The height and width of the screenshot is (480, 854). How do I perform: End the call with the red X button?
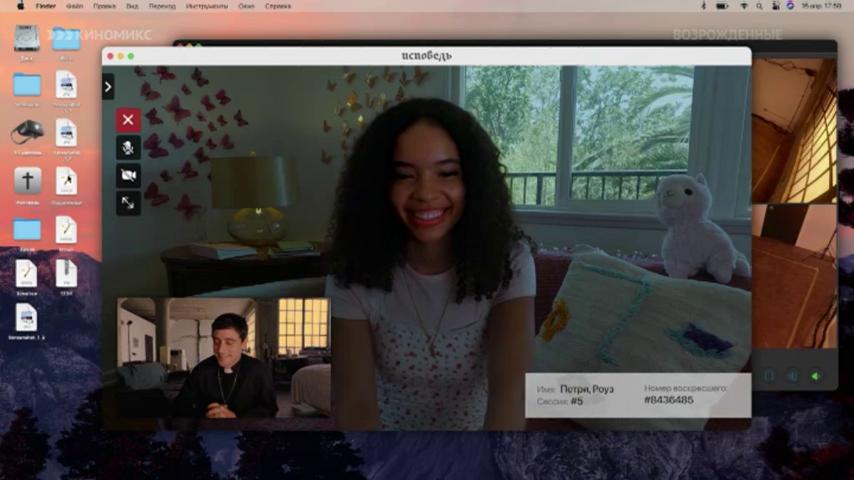pyautogui.click(x=128, y=120)
